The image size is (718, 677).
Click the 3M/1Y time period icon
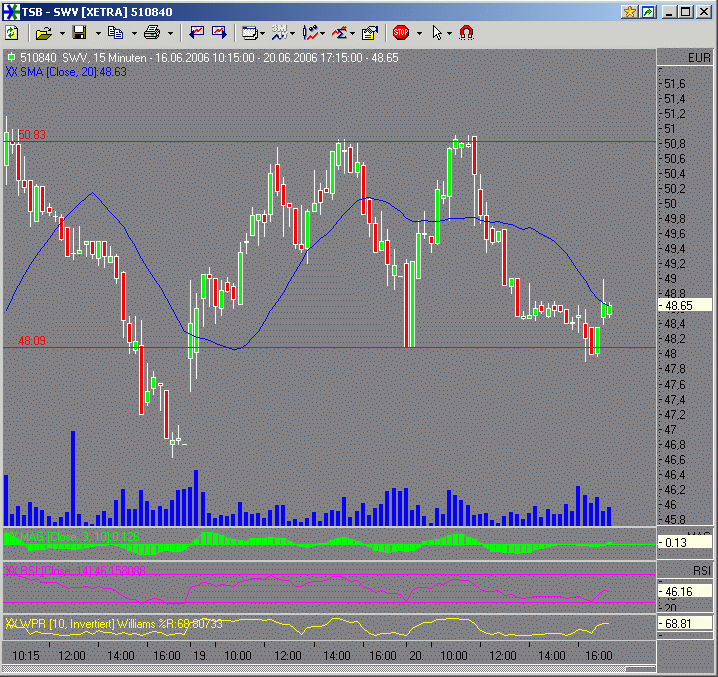tap(279, 33)
